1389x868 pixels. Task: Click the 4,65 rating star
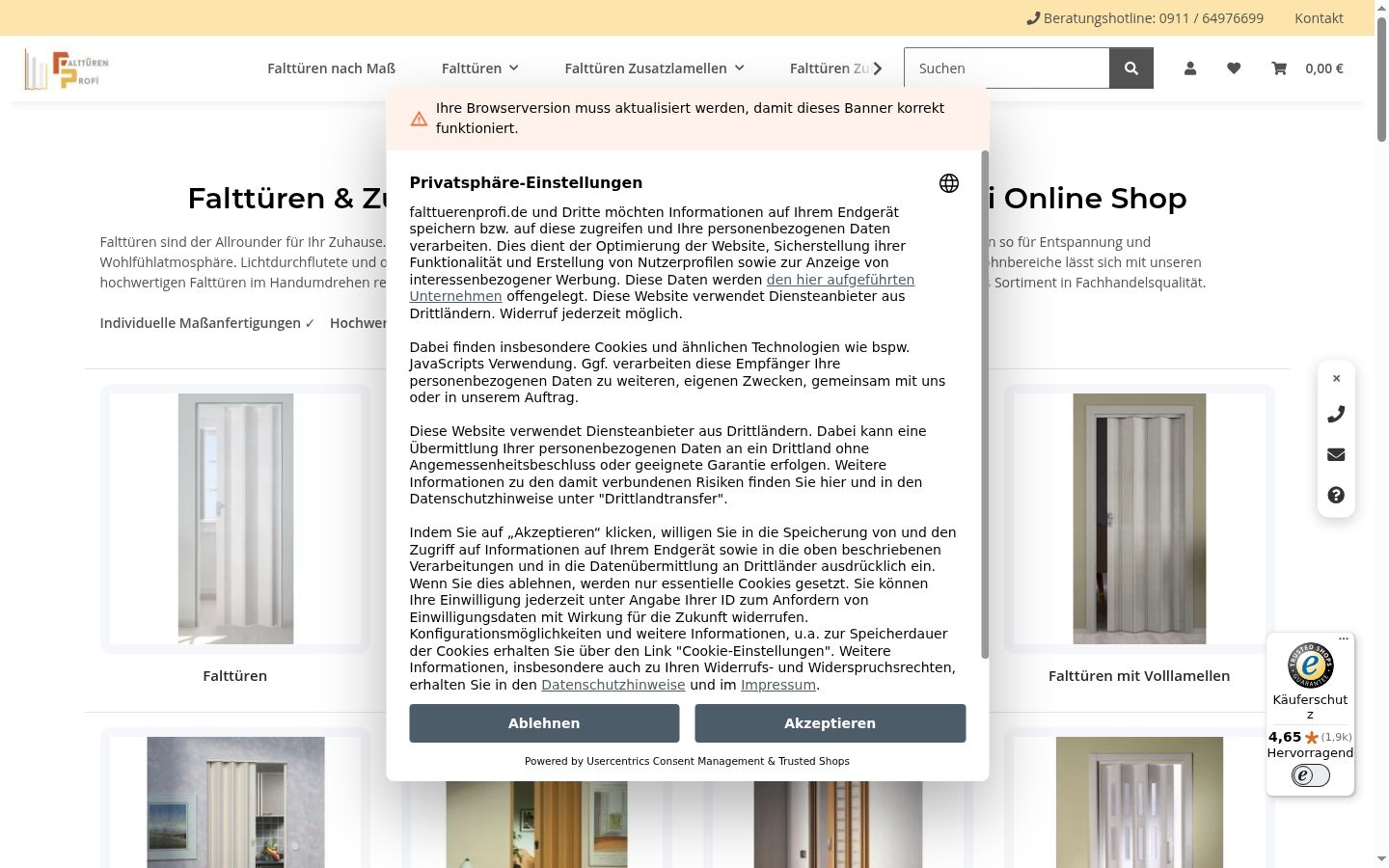tap(1311, 738)
